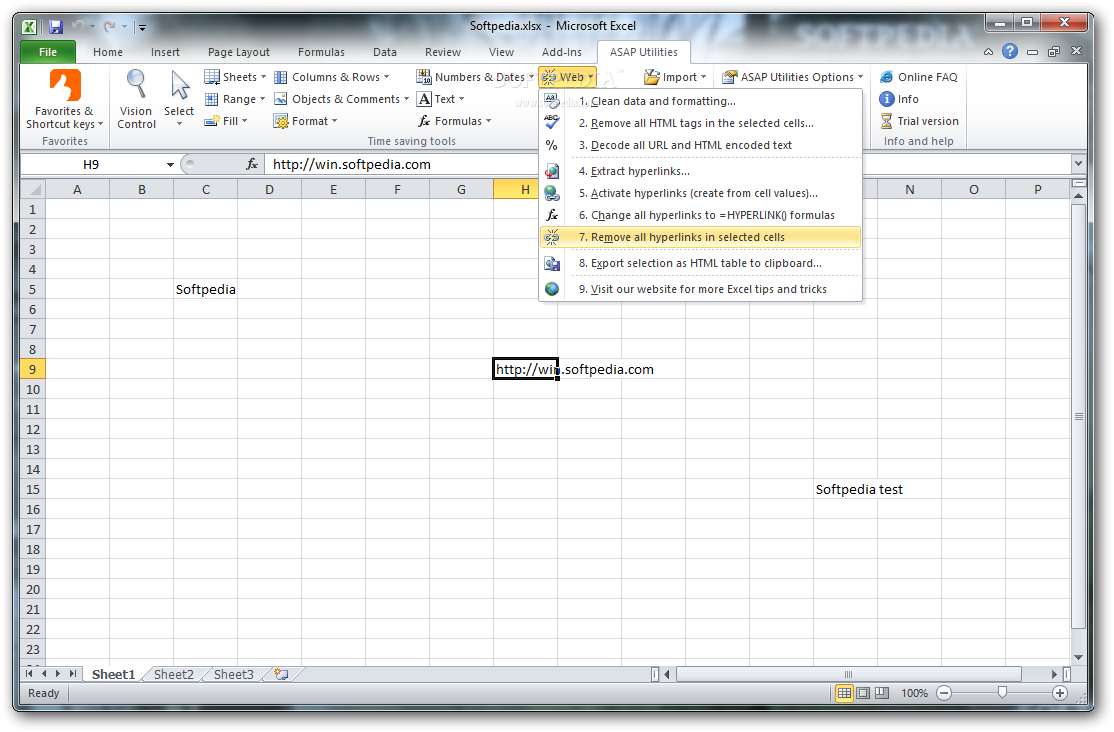Choose Decode all URL and HTML encoded text
The height and width of the screenshot is (732, 1114).
(x=701, y=145)
